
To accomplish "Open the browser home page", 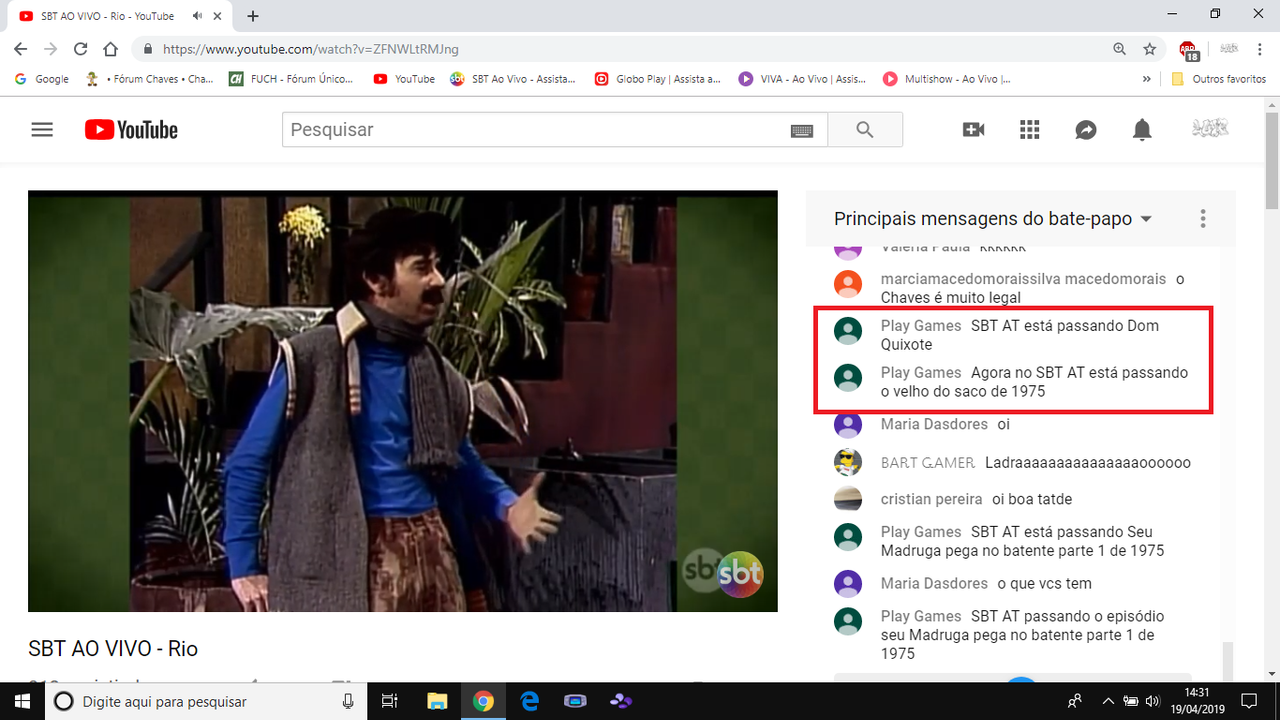I will (x=112, y=48).
